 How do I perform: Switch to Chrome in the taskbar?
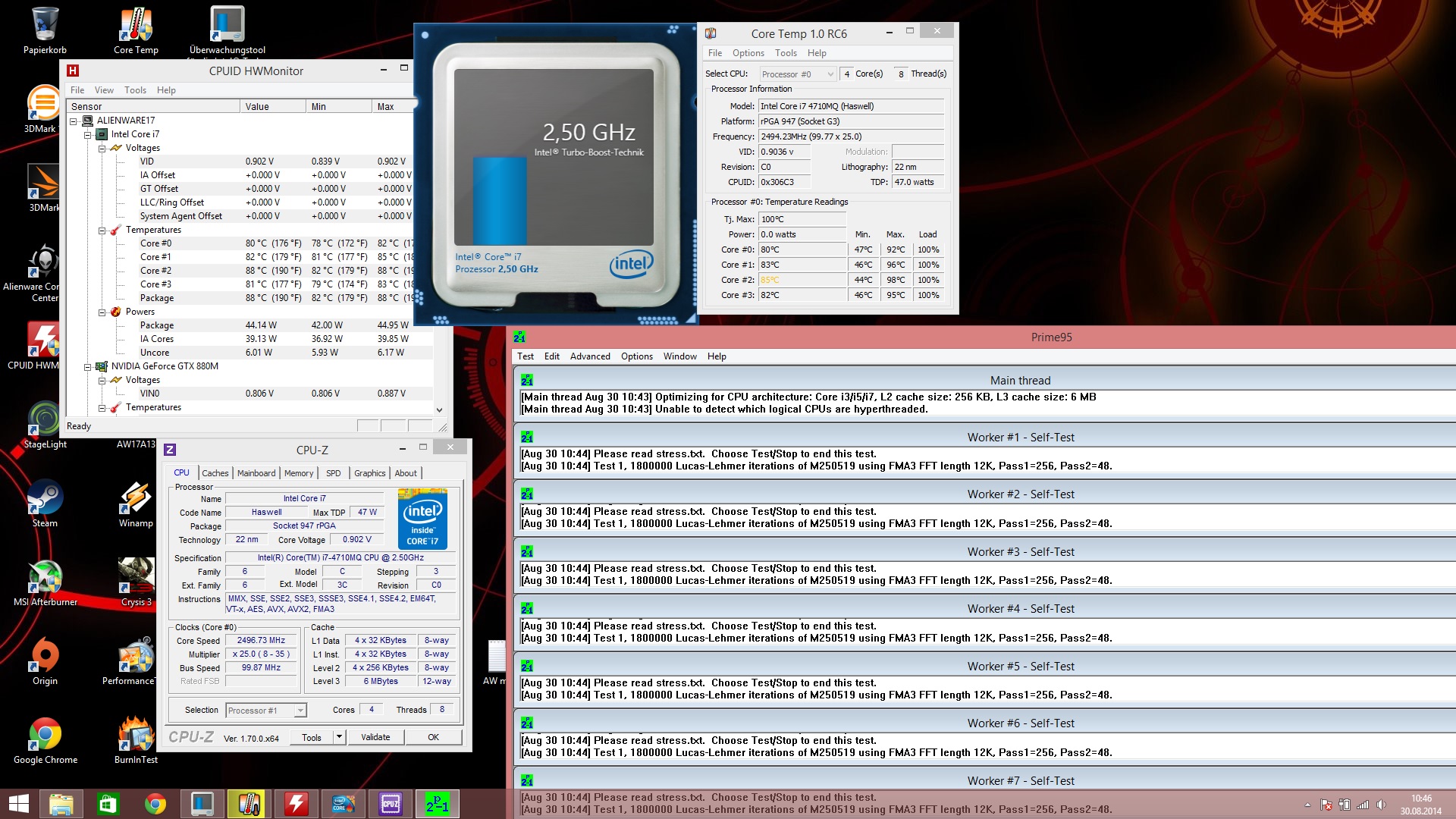coord(155,804)
